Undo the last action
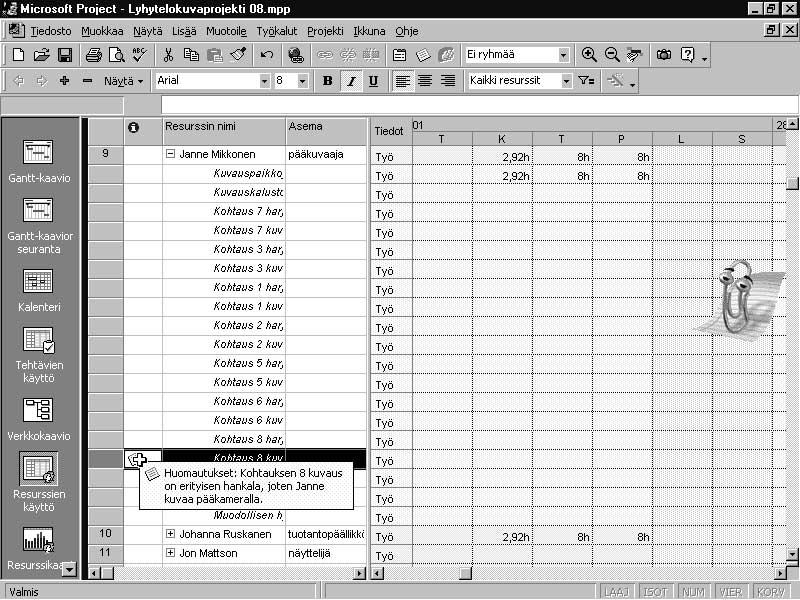800x600 pixels. [x=266, y=55]
